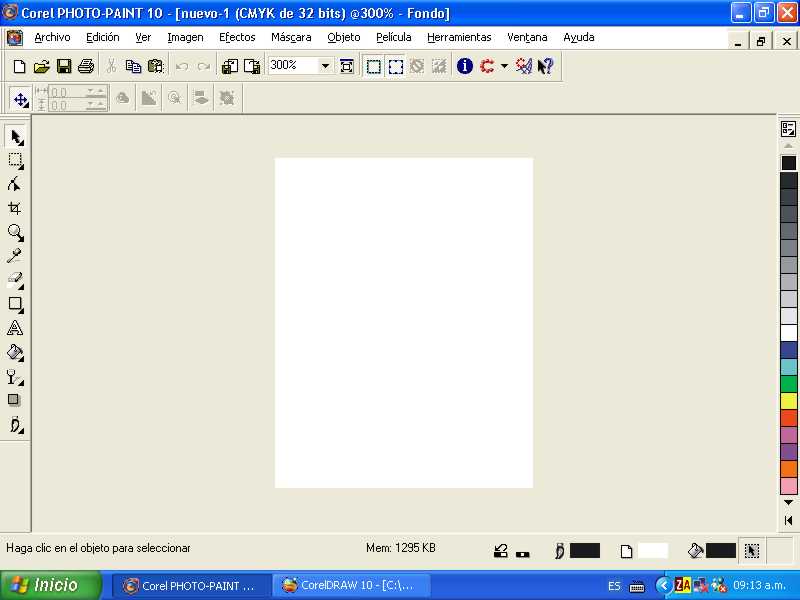
Task: Expand palette with the end arrow button
Action: (788, 520)
